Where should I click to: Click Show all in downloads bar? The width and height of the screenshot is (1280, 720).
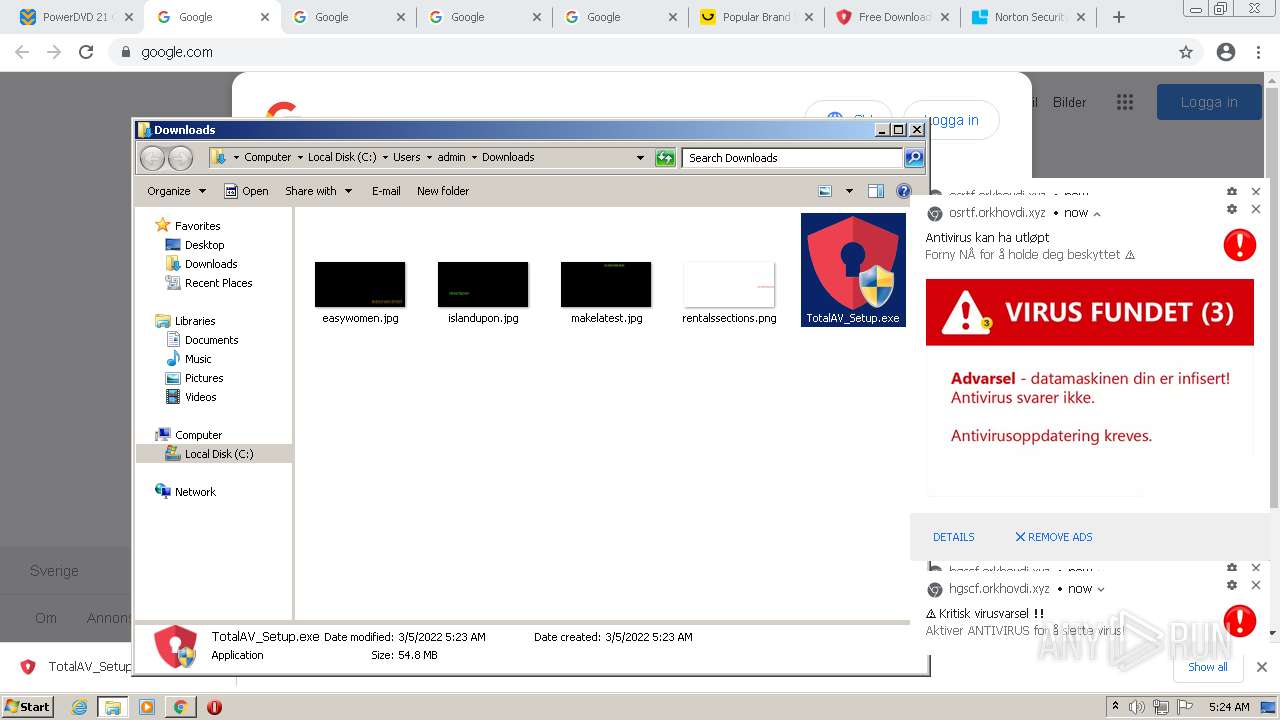click(1207, 667)
